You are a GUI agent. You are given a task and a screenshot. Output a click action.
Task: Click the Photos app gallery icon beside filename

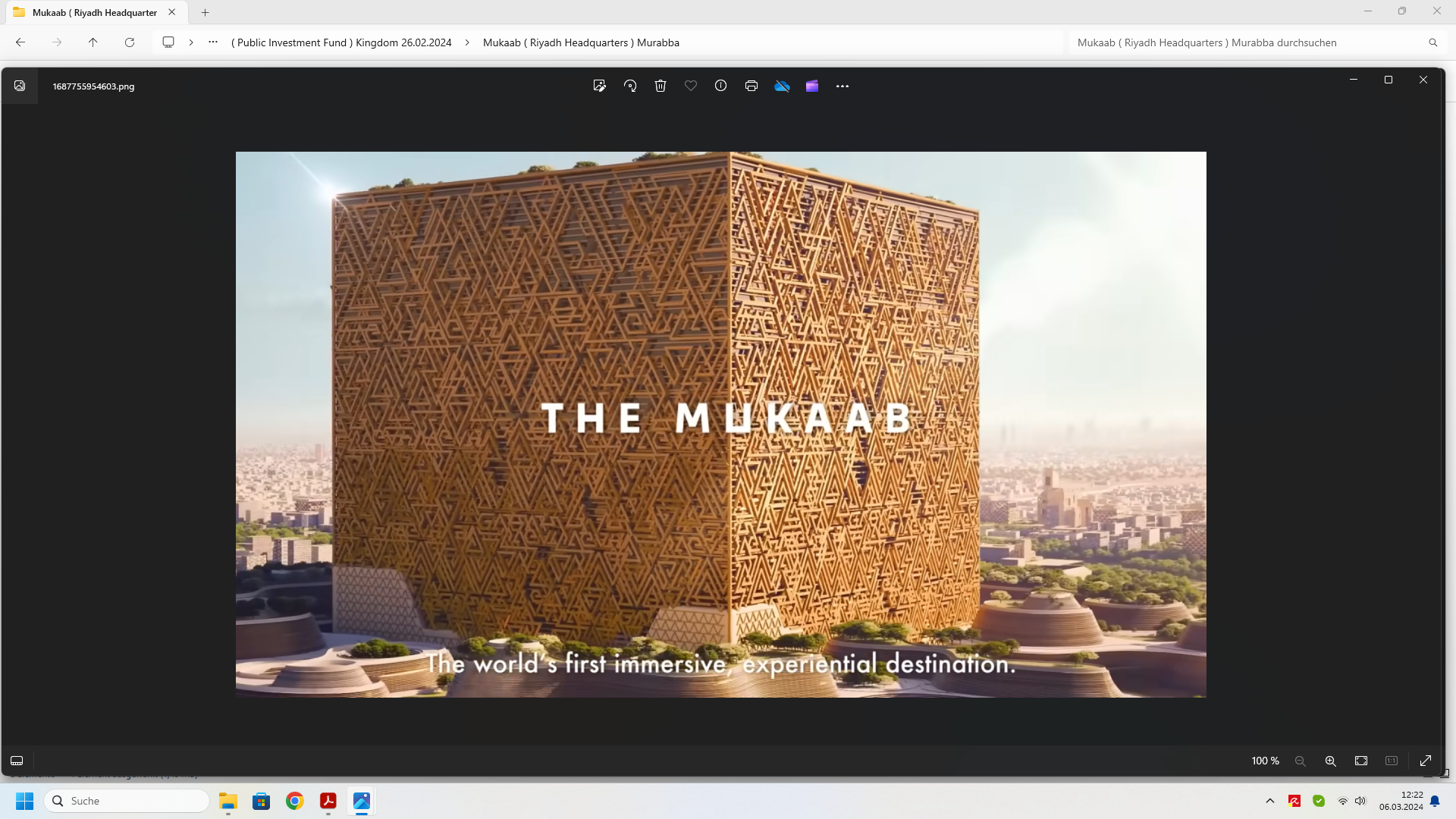pyautogui.click(x=20, y=86)
